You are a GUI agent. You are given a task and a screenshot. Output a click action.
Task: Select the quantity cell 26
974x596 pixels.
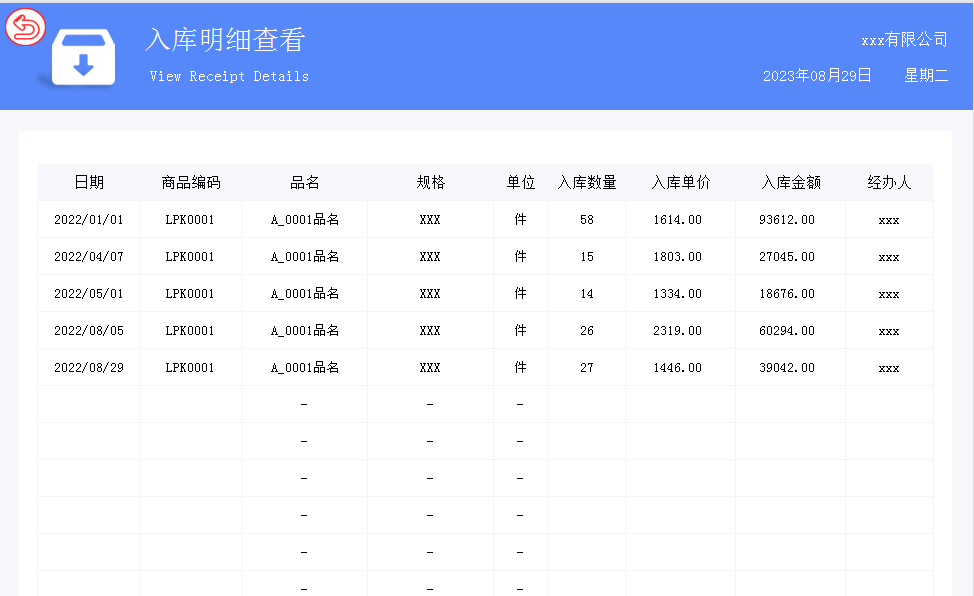tap(587, 331)
